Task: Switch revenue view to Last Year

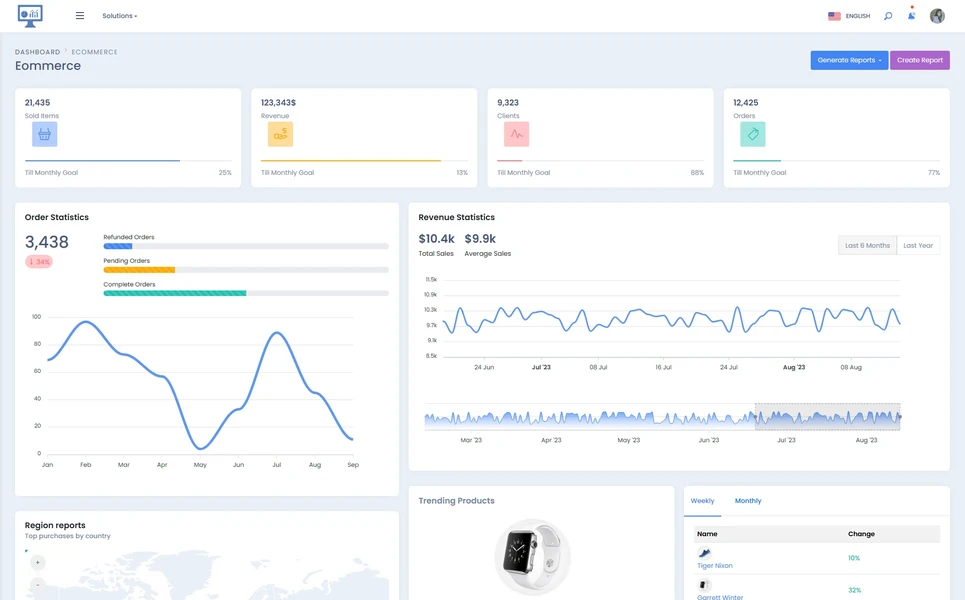Action: 918,244
